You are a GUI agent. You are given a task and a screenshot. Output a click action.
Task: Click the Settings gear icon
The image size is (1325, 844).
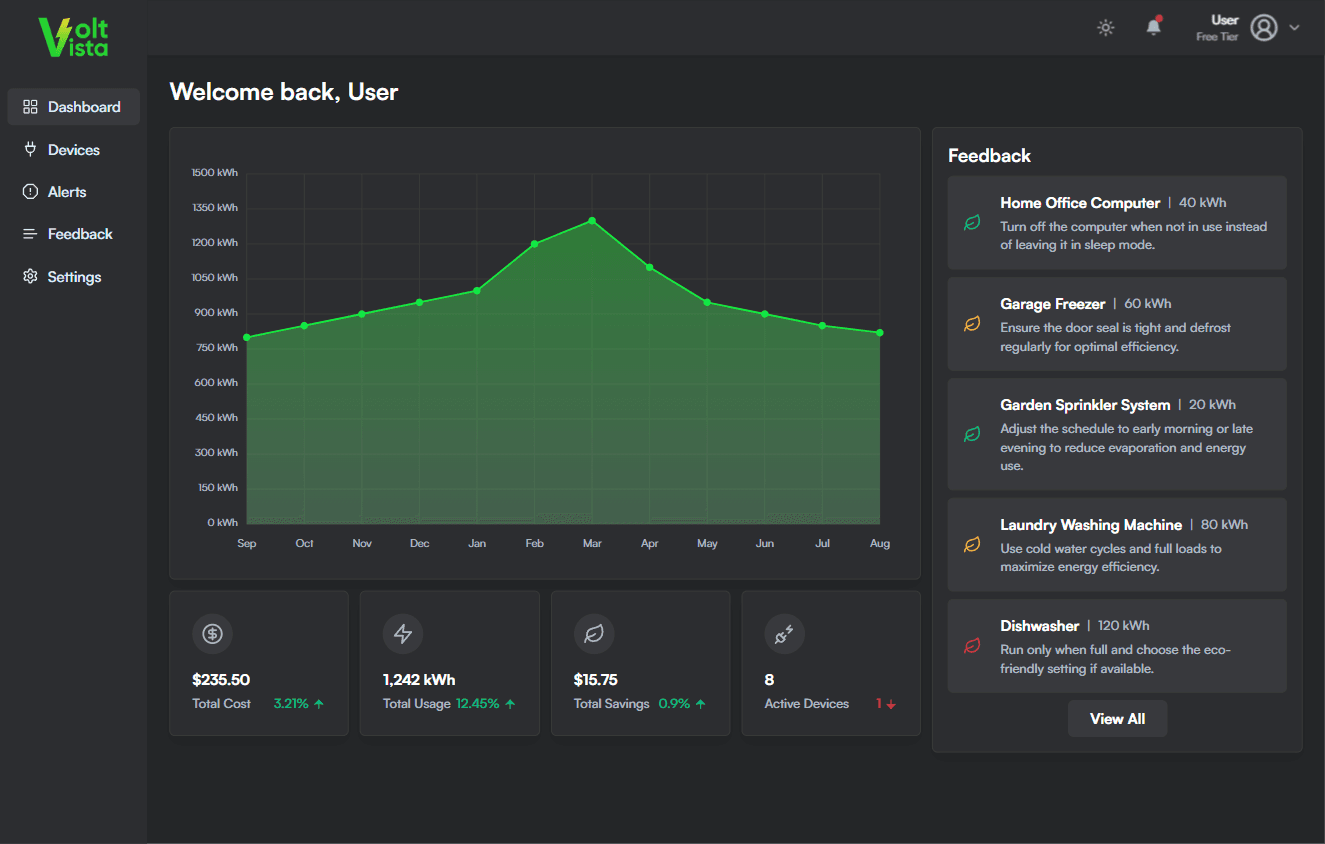[30, 276]
